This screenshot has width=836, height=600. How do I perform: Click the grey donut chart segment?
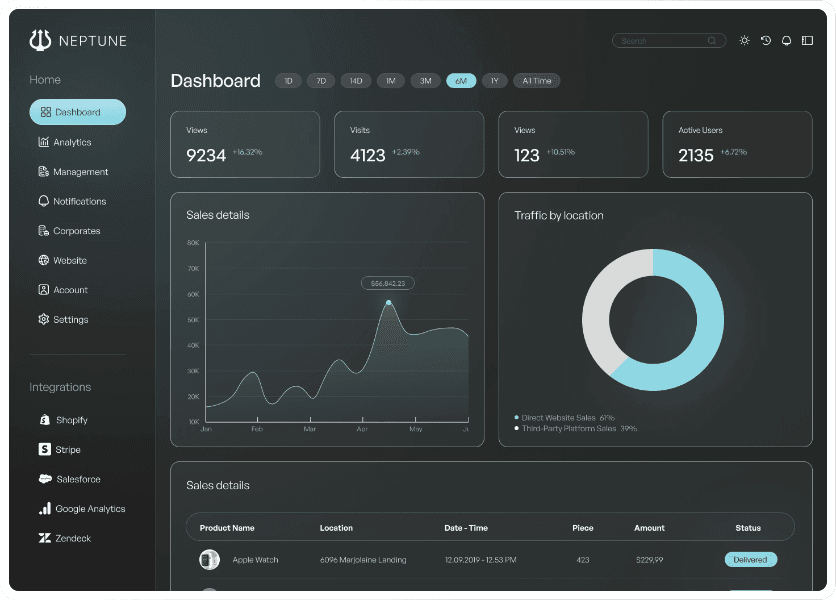coord(598,304)
